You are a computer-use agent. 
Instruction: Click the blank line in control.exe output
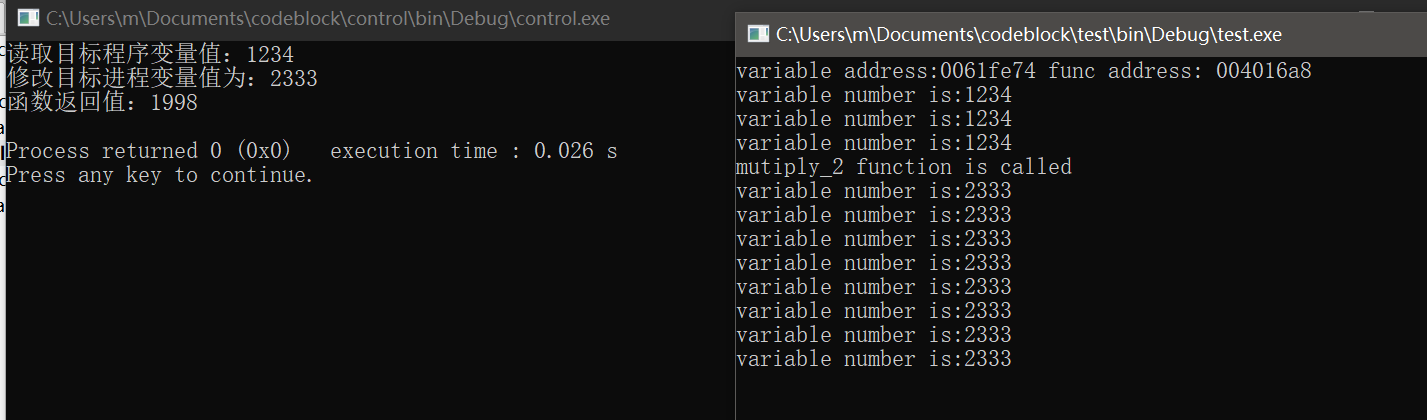pos(200,127)
